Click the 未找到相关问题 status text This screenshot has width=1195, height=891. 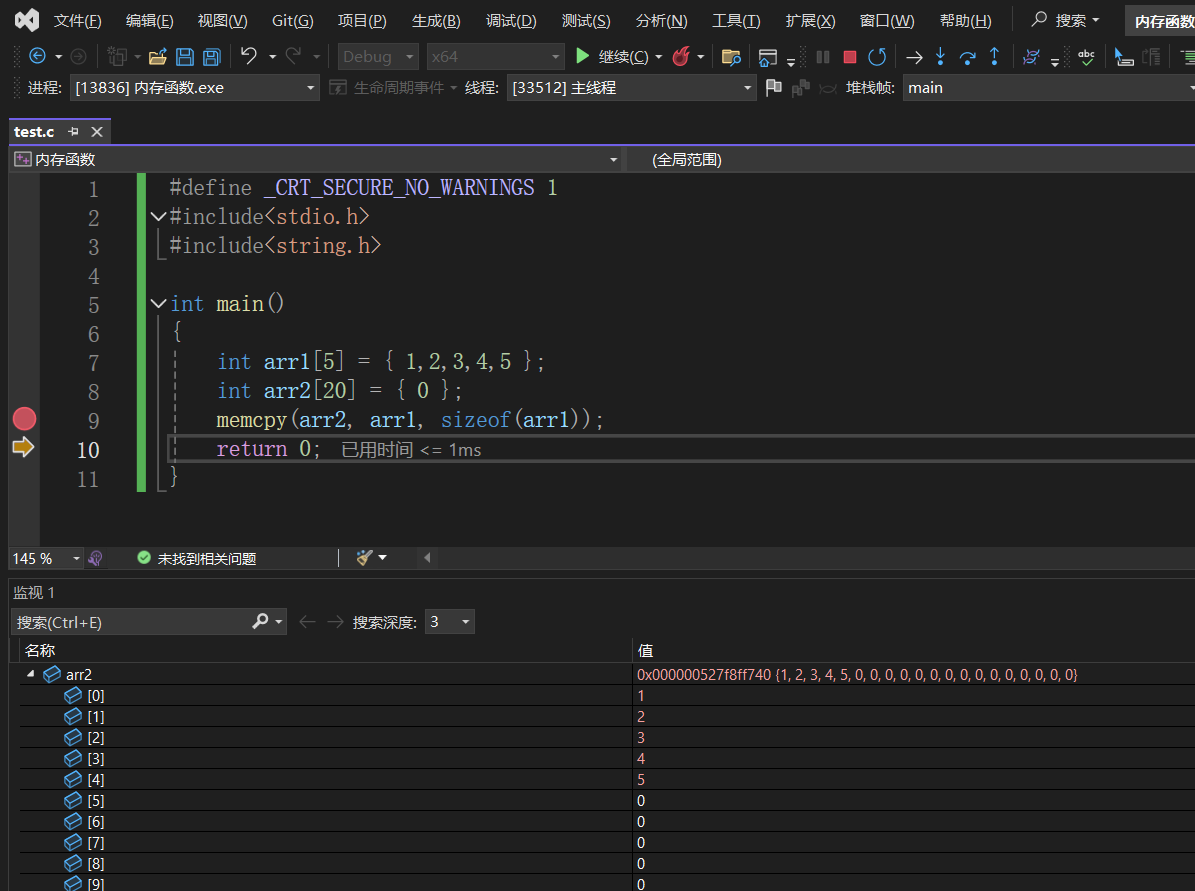[x=207, y=559]
